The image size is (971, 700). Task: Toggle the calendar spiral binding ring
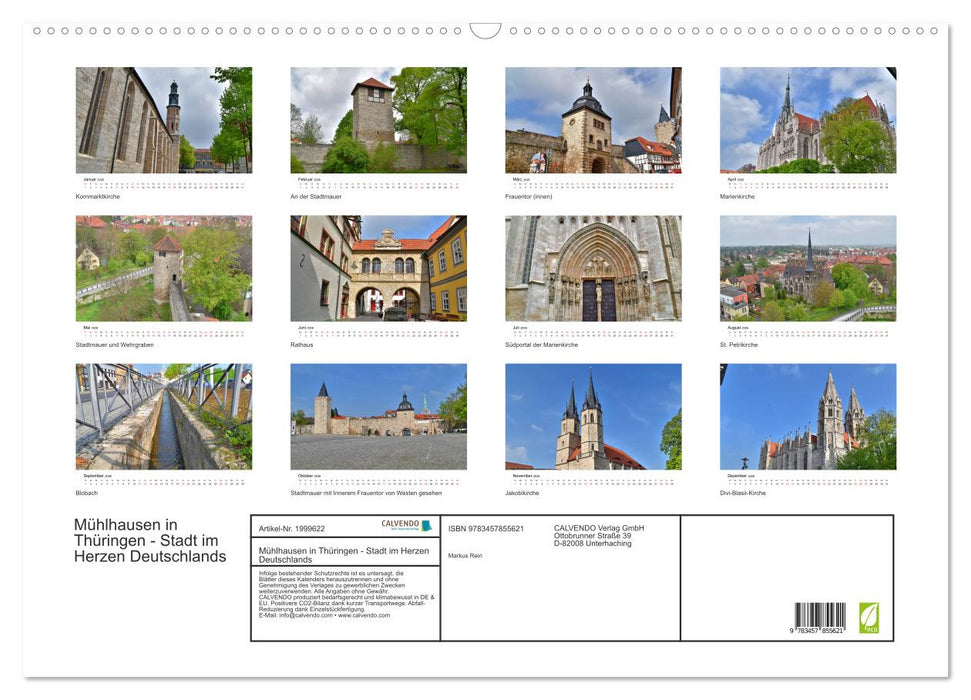coord(485,31)
